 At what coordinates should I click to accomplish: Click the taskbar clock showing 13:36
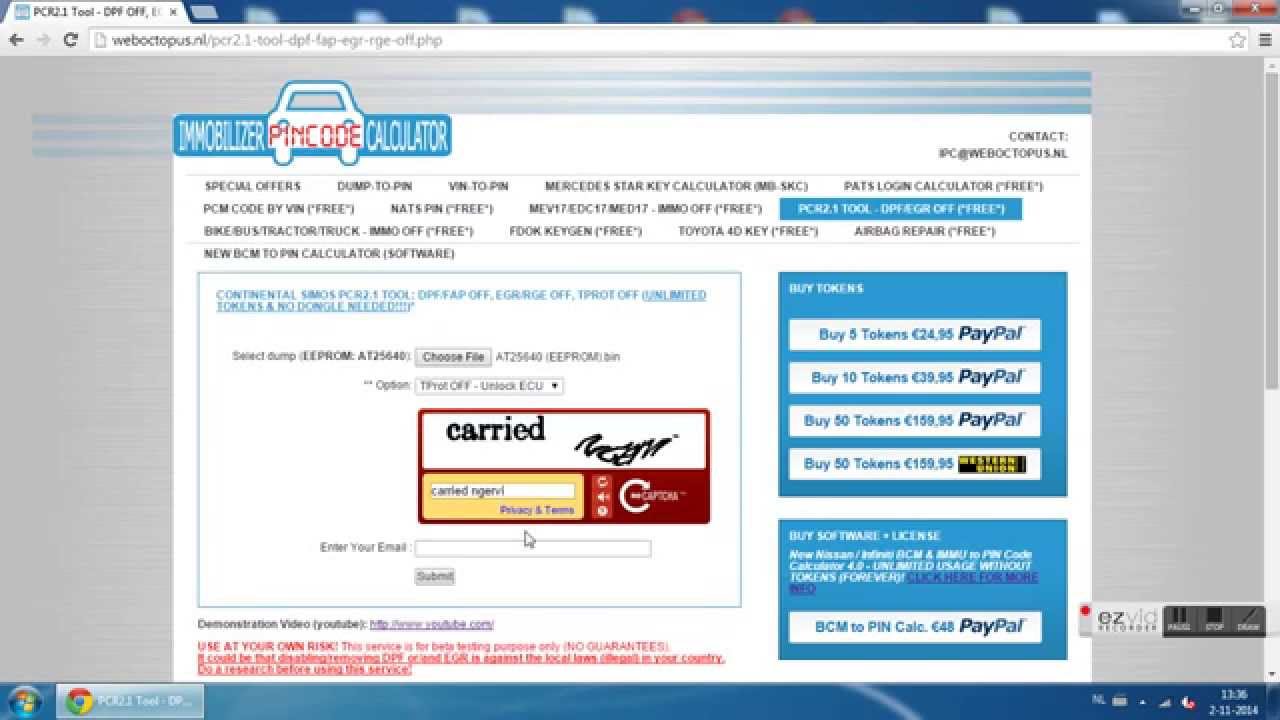click(x=1234, y=702)
